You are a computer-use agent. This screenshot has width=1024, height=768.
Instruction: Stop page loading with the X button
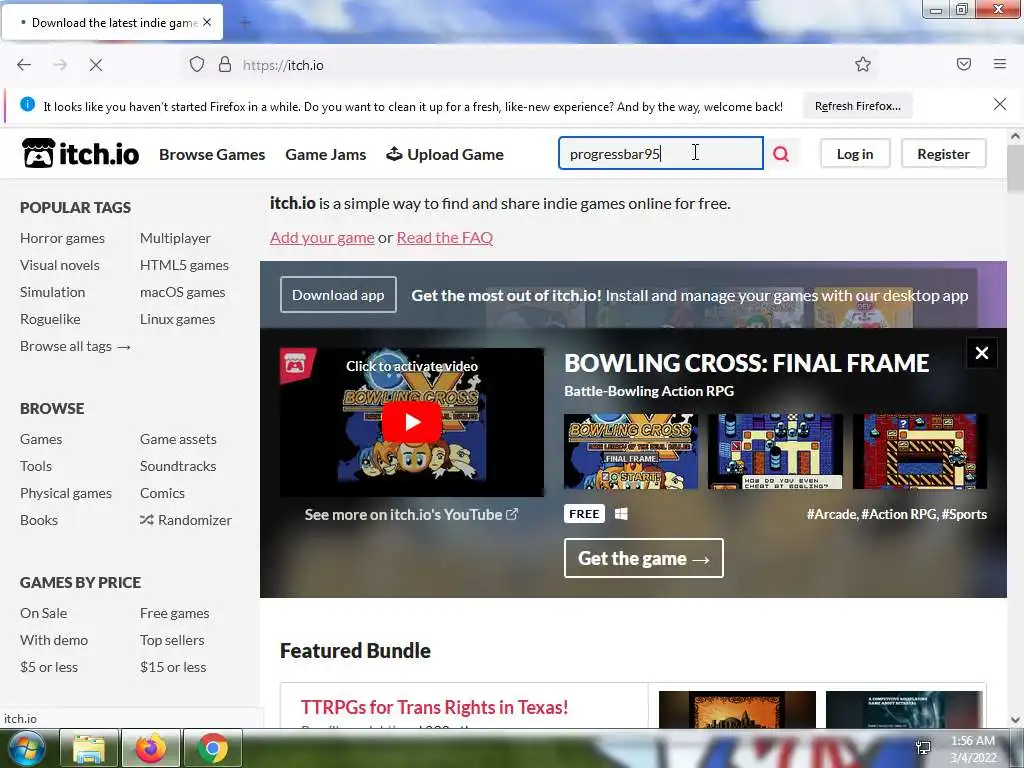point(96,65)
